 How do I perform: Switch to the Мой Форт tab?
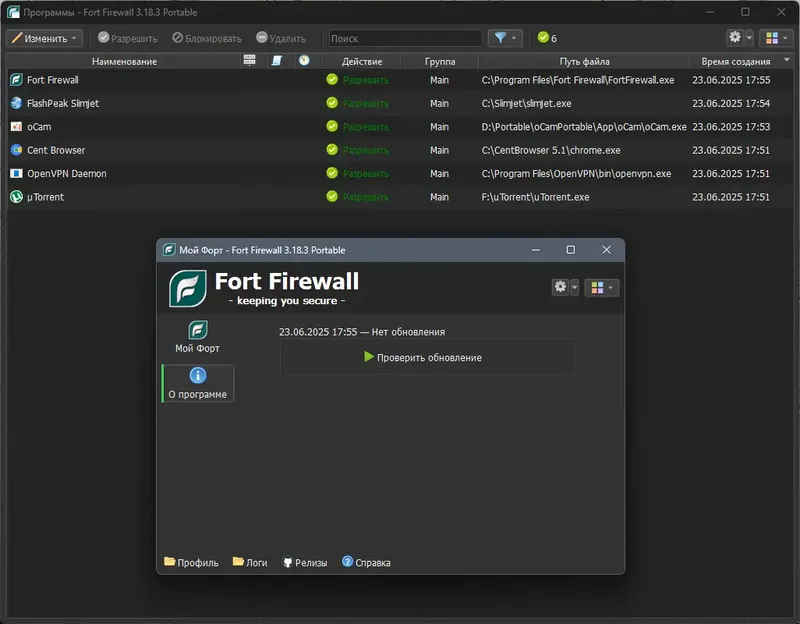click(x=197, y=337)
